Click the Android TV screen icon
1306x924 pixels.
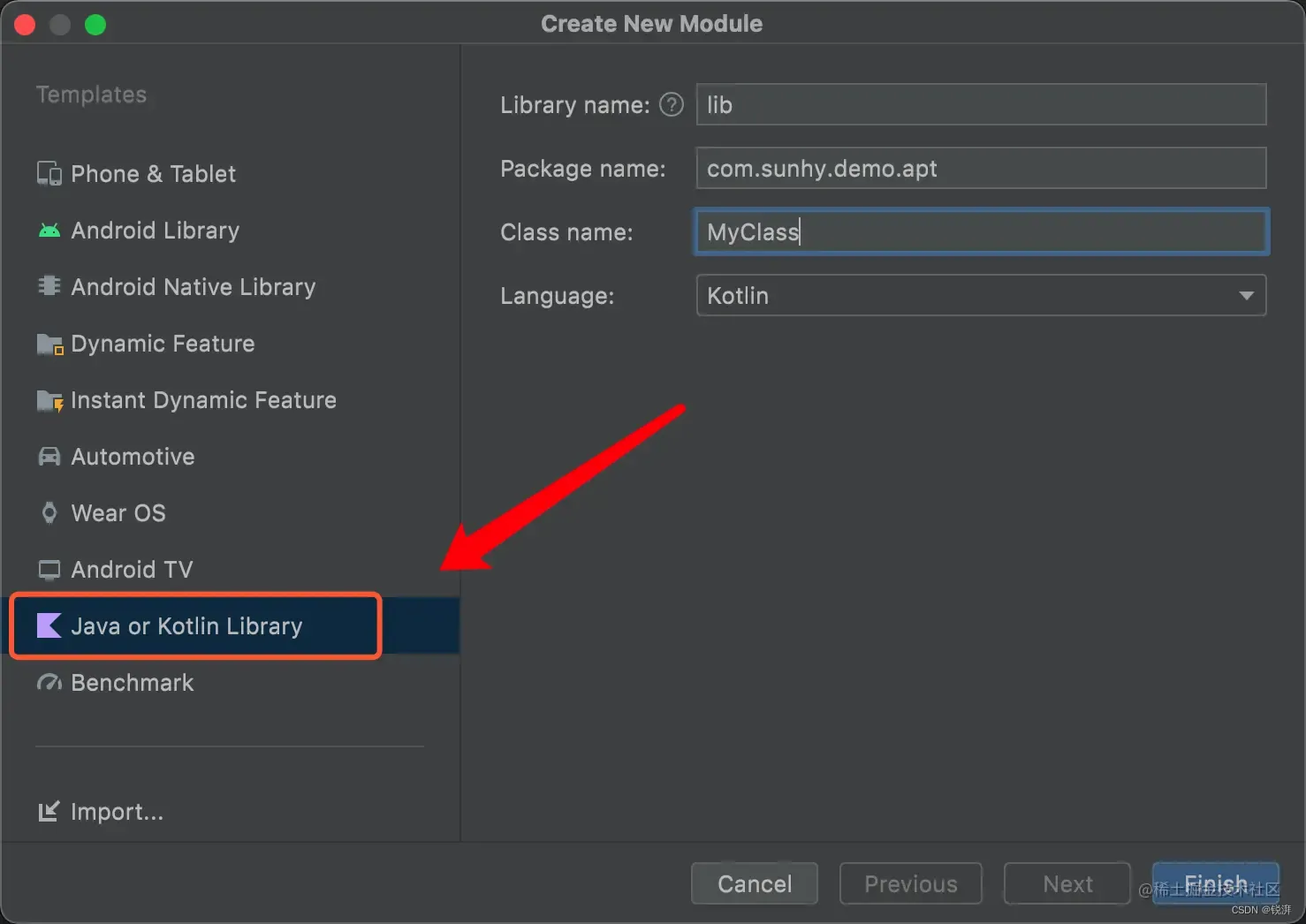pyautogui.click(x=49, y=570)
